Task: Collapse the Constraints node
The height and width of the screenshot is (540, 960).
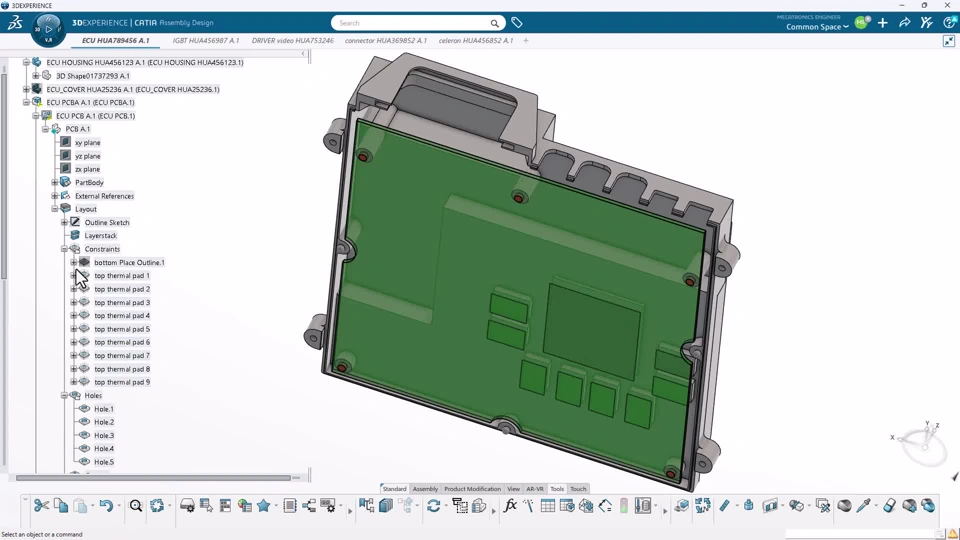Action: pyautogui.click(x=64, y=249)
